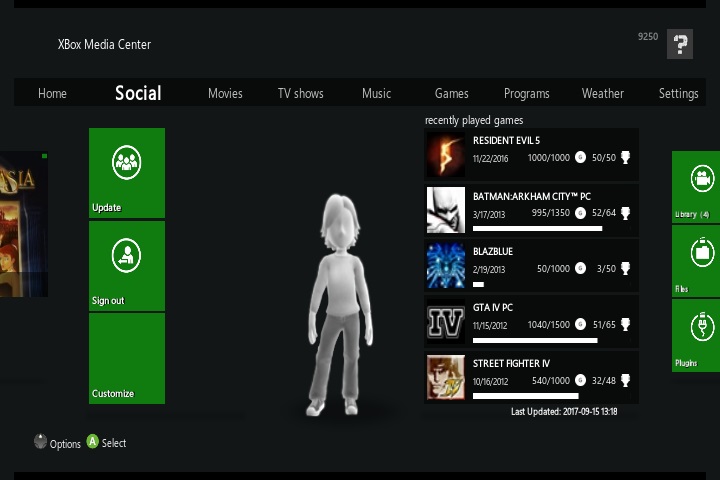Click Street Fighter IV progress bar
This screenshot has width=720, height=480.
(x=526, y=396)
